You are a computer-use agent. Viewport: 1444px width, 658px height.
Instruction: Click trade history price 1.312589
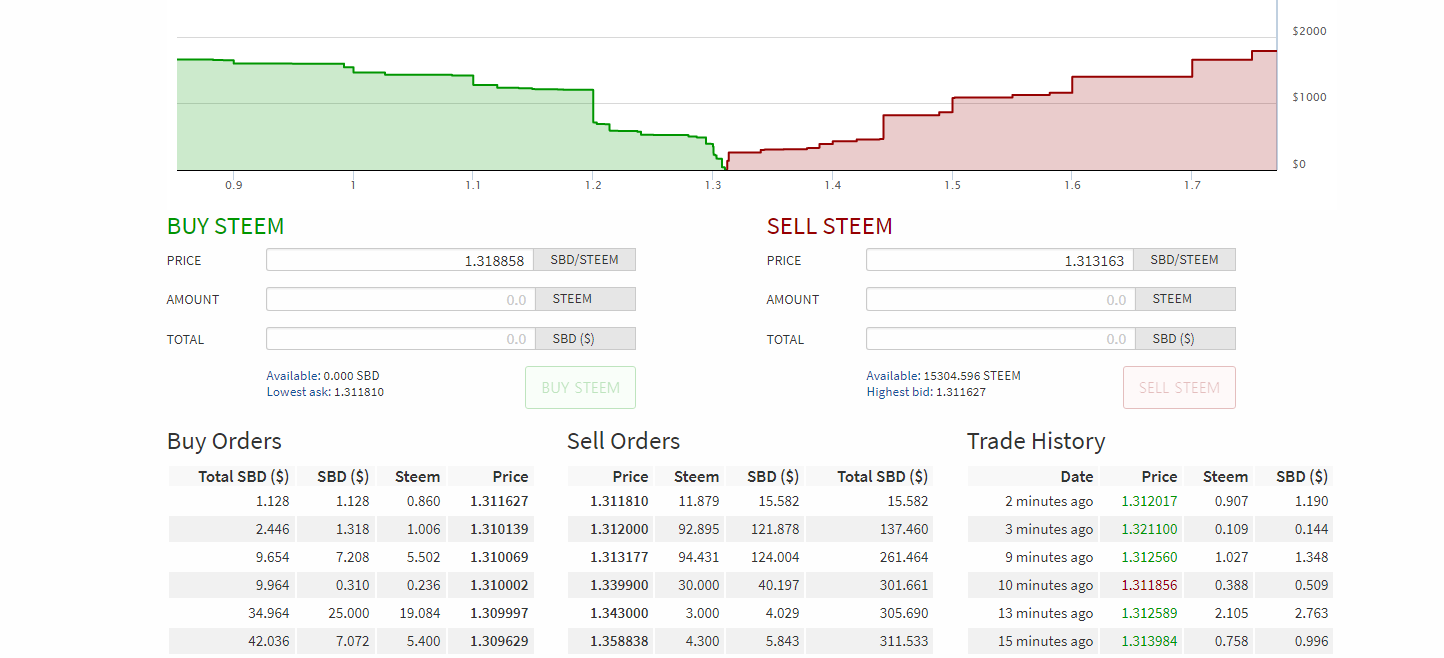pyautogui.click(x=1149, y=613)
